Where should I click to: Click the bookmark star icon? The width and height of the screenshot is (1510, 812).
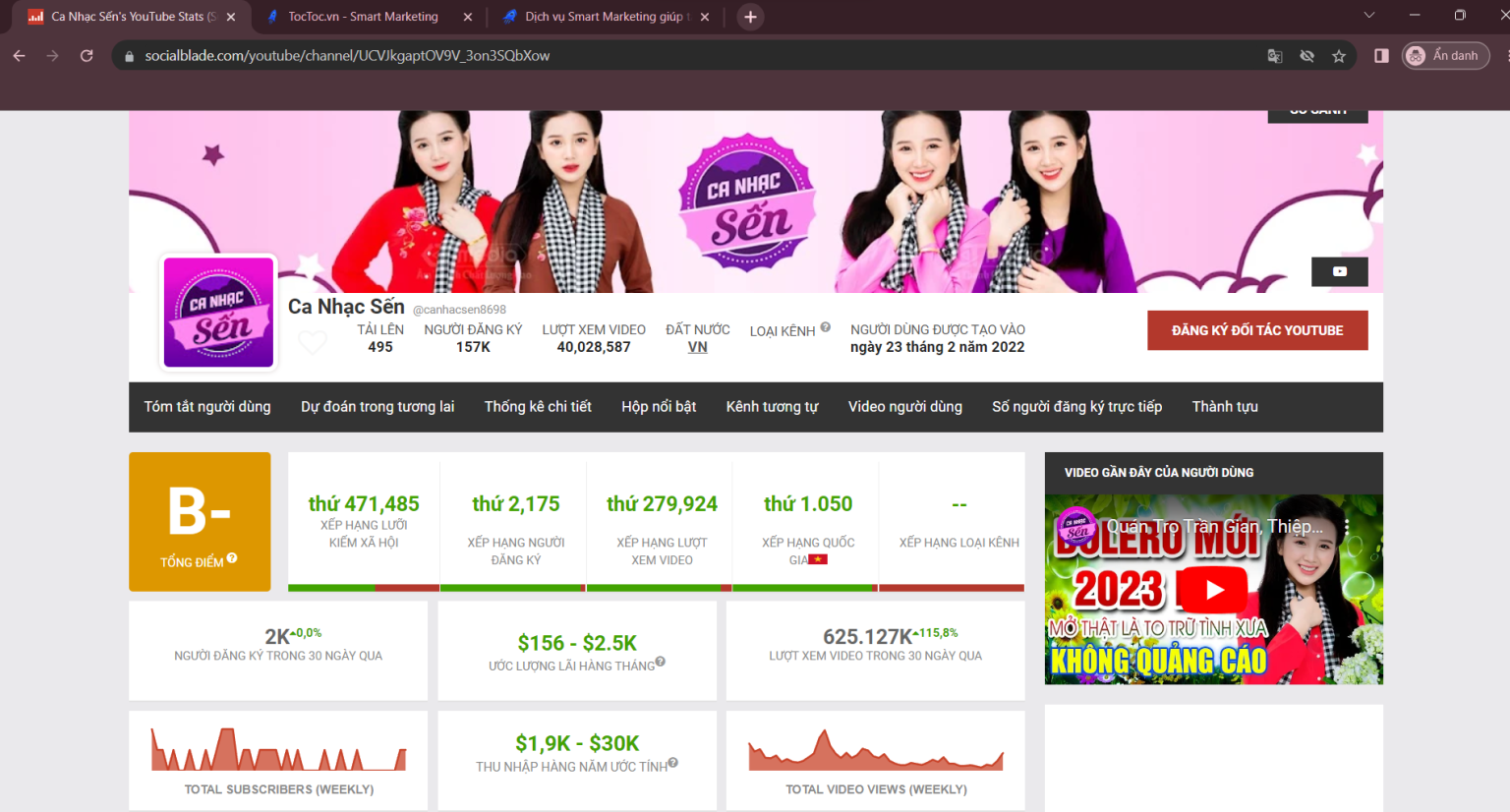coord(1339,56)
